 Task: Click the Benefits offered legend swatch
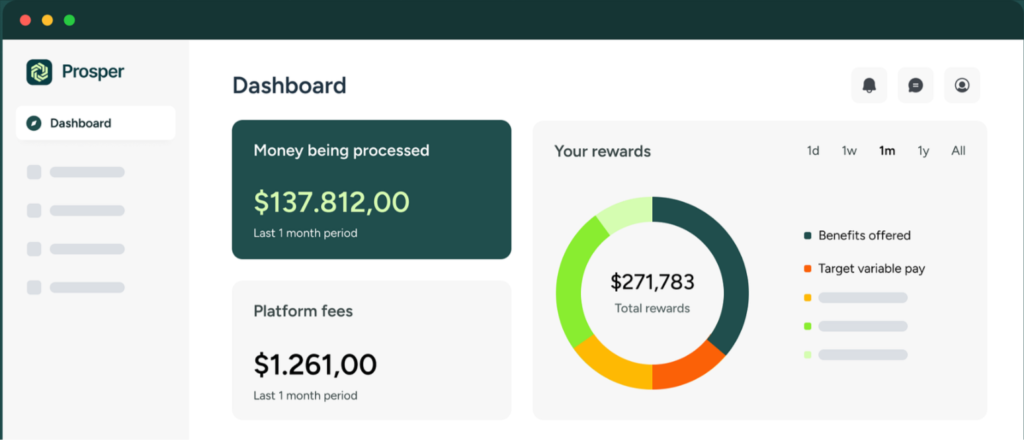[x=807, y=236]
